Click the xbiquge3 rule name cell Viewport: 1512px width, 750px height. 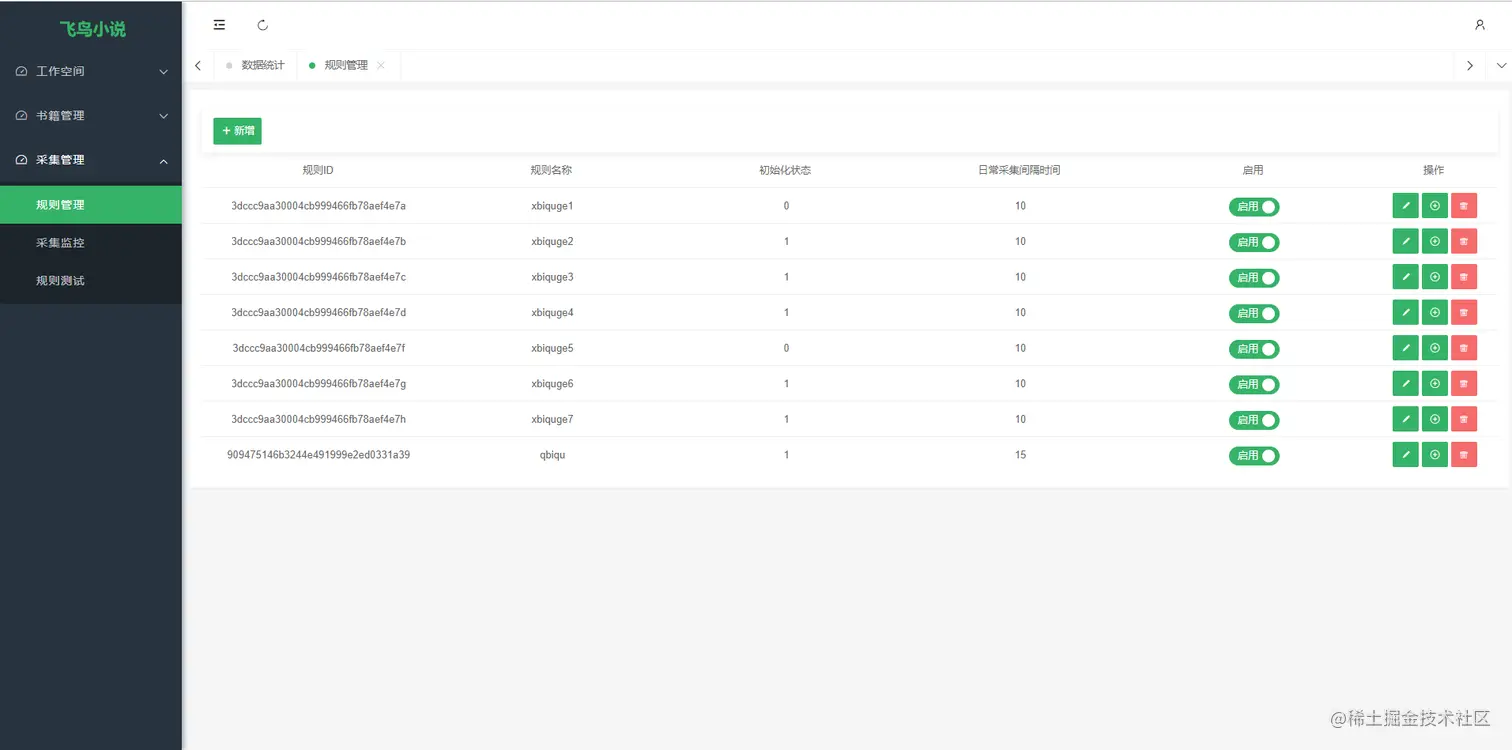[552, 277]
